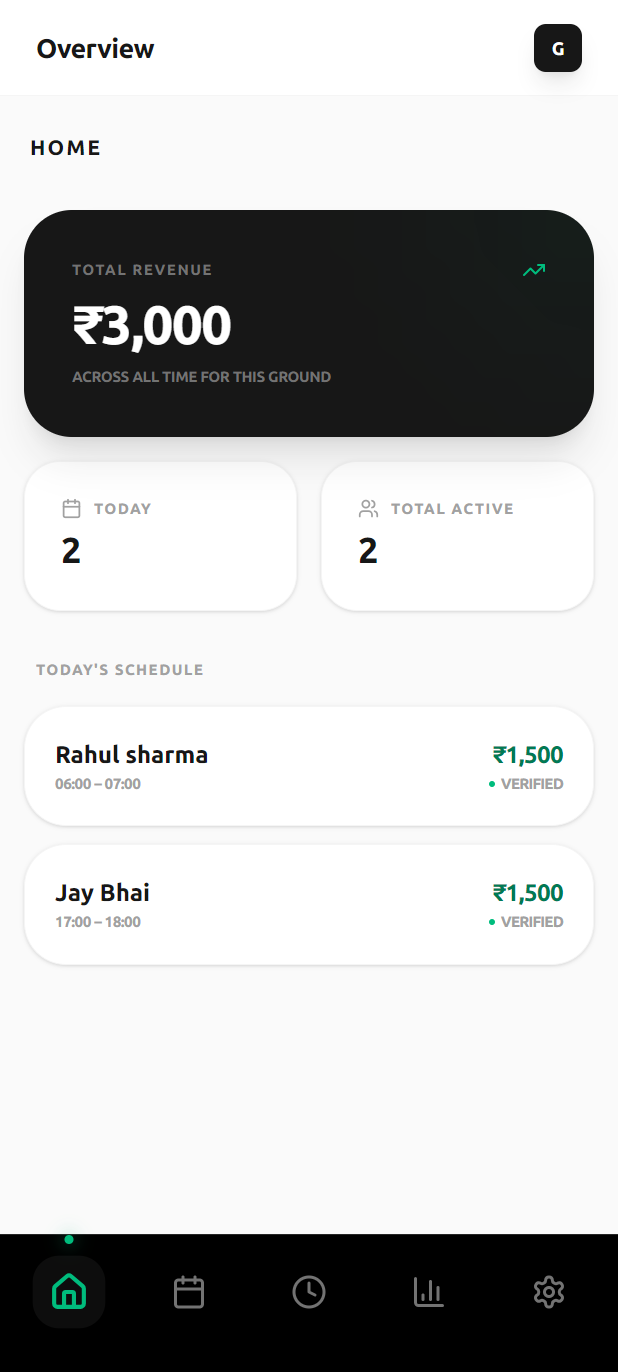This screenshot has height=1372, width=618.
Task: Open the bar chart analytics icon
Action: click(429, 1292)
